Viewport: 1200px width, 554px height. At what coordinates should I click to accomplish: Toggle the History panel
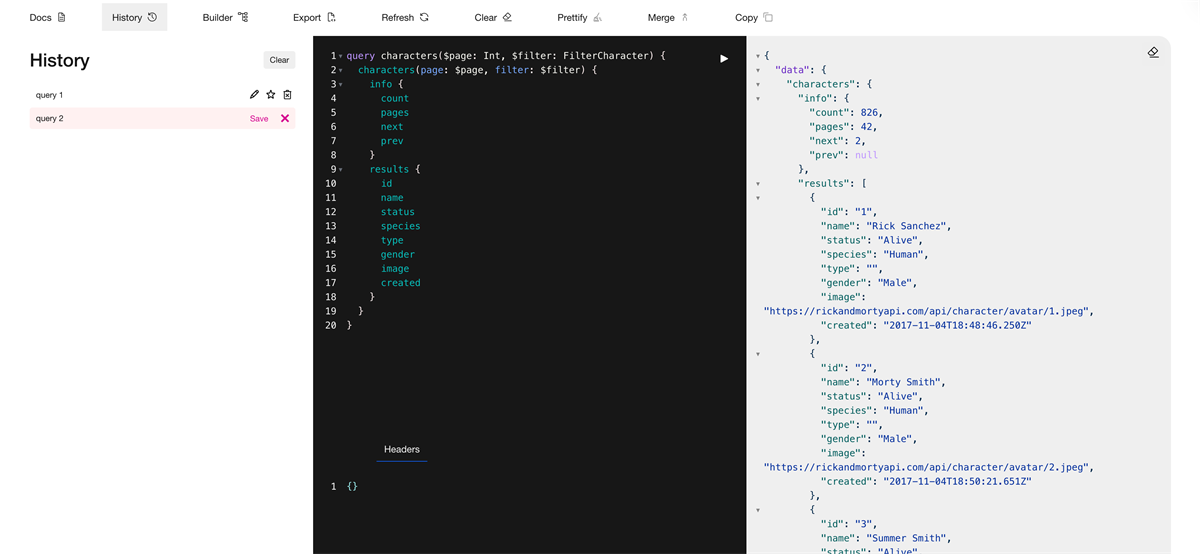(x=134, y=17)
